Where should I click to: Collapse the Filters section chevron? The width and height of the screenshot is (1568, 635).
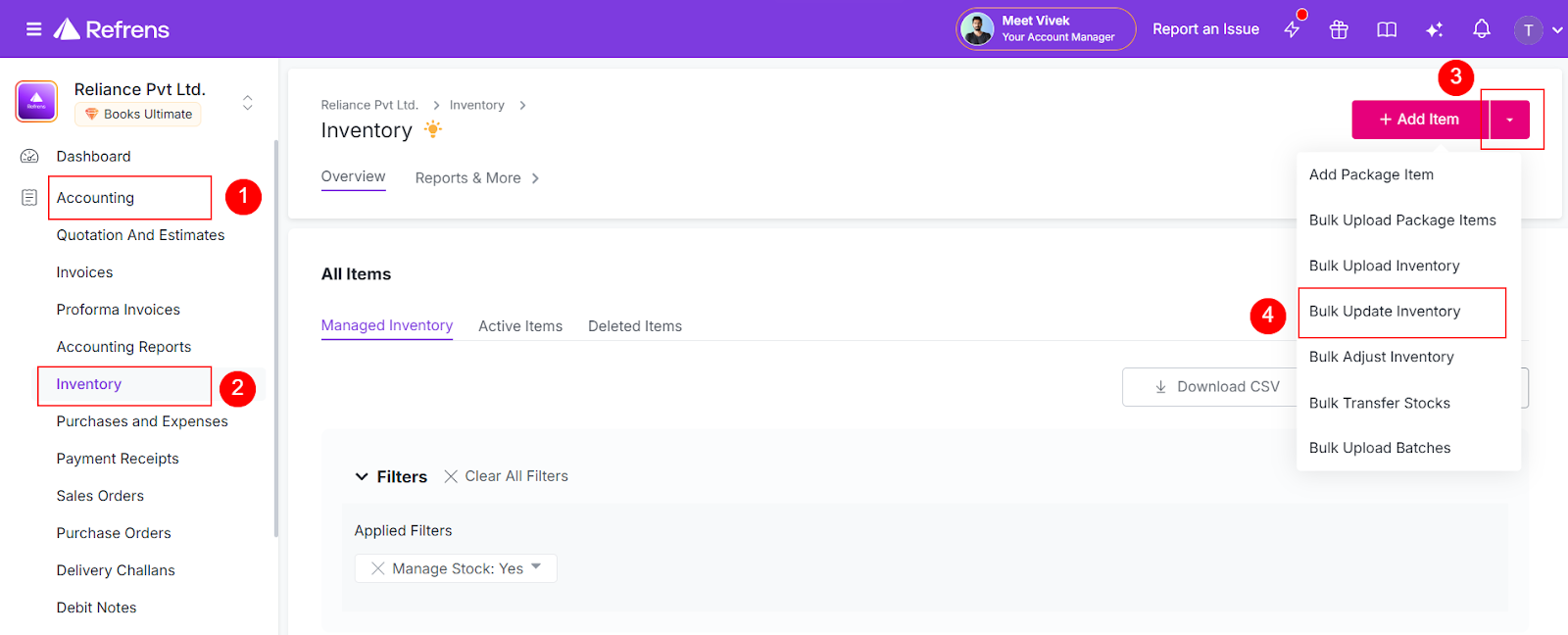pos(362,476)
